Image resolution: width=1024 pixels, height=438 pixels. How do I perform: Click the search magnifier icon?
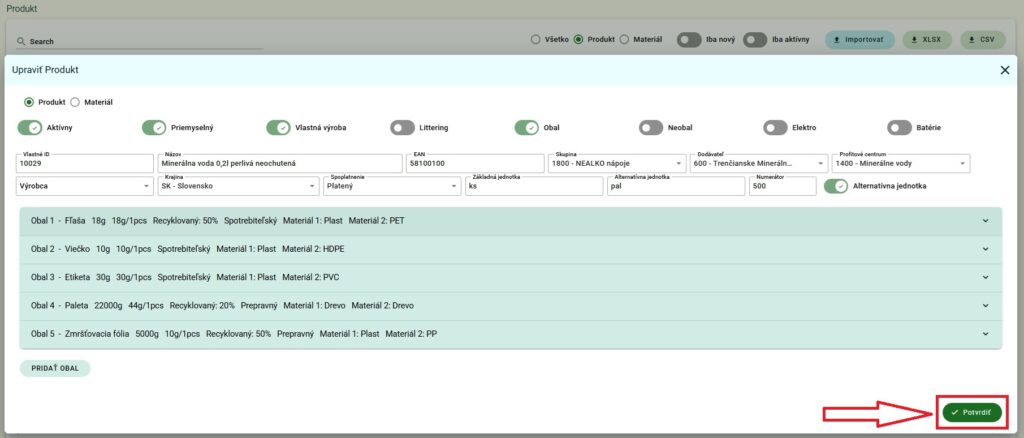coord(21,41)
